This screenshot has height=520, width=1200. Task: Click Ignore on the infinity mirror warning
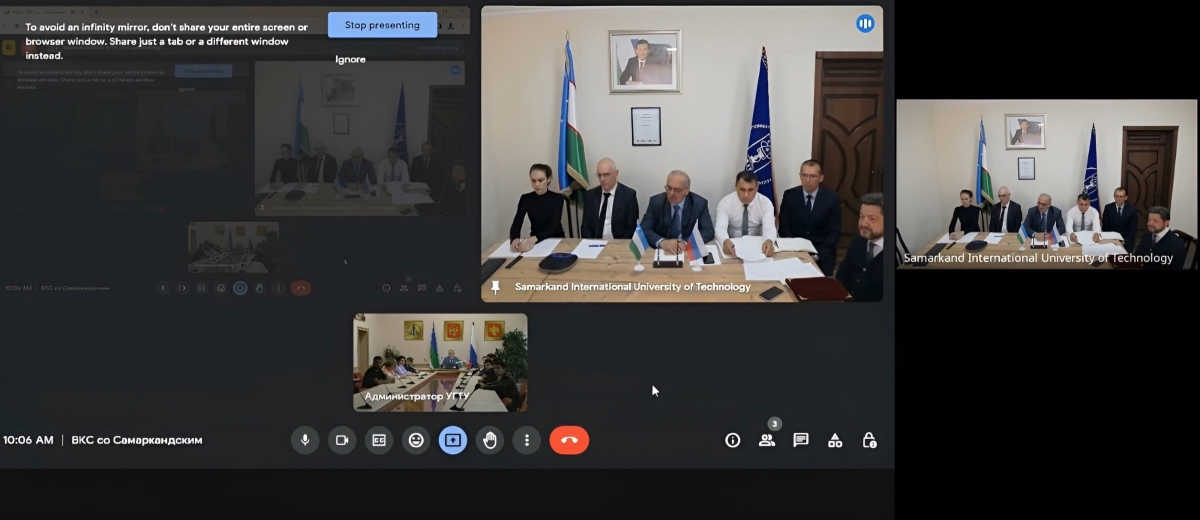(350, 59)
